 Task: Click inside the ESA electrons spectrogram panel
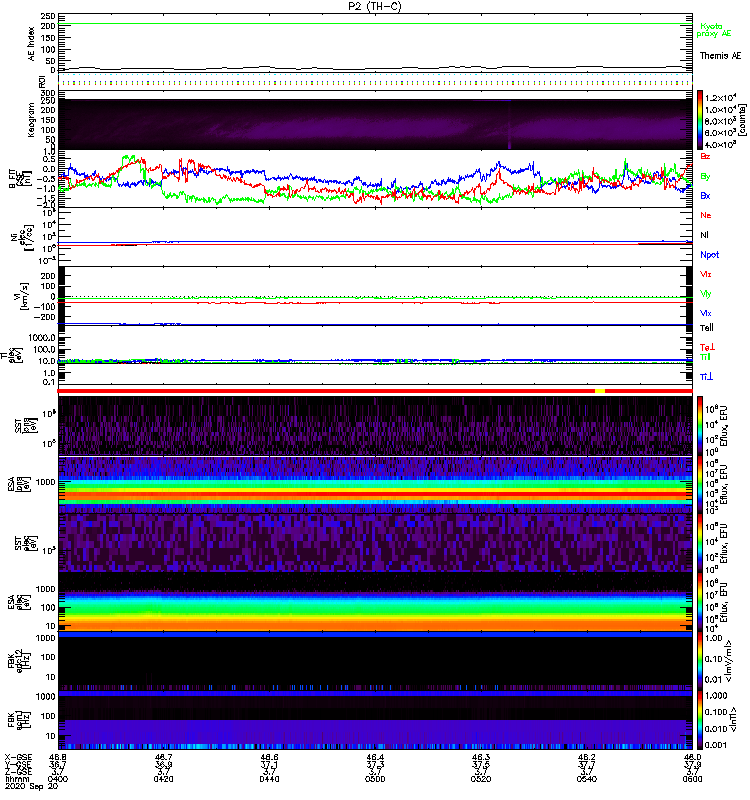375,602
